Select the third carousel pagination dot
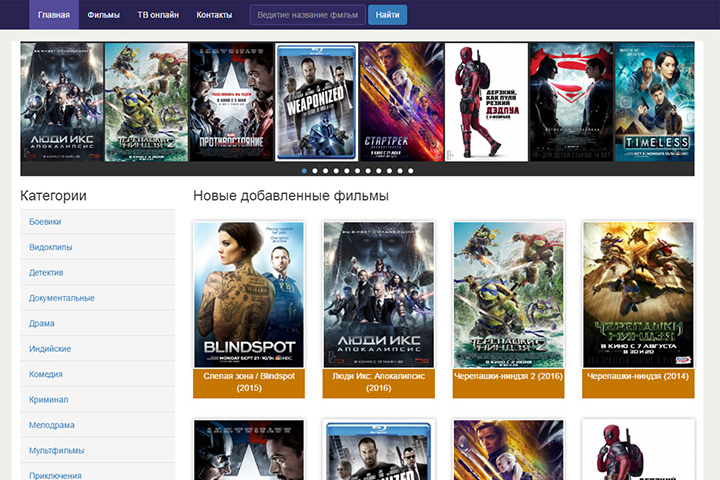Viewport: 720px width, 480px height. (x=326, y=171)
